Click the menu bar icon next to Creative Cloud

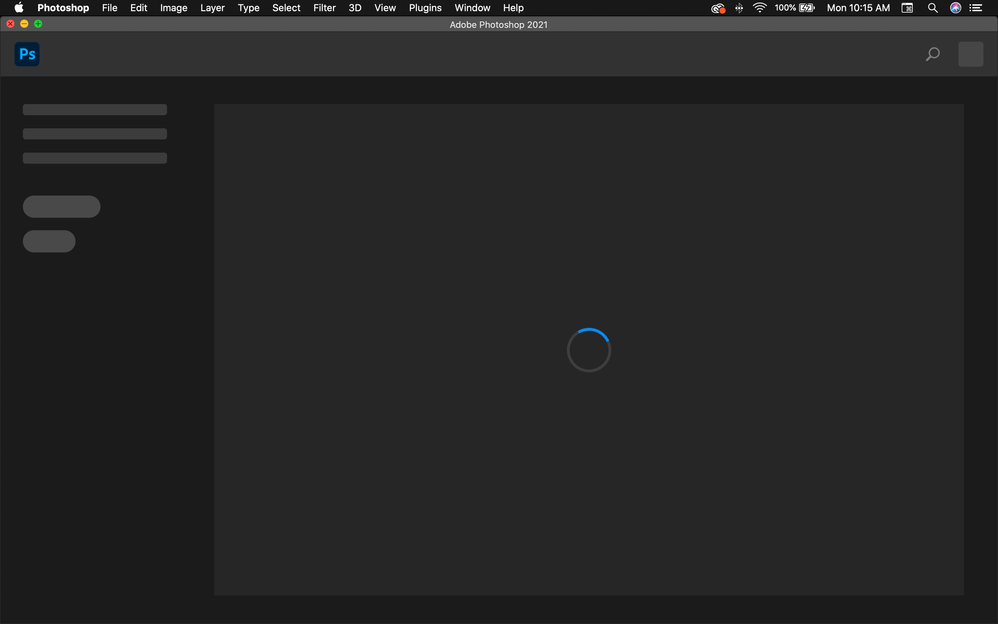click(739, 8)
